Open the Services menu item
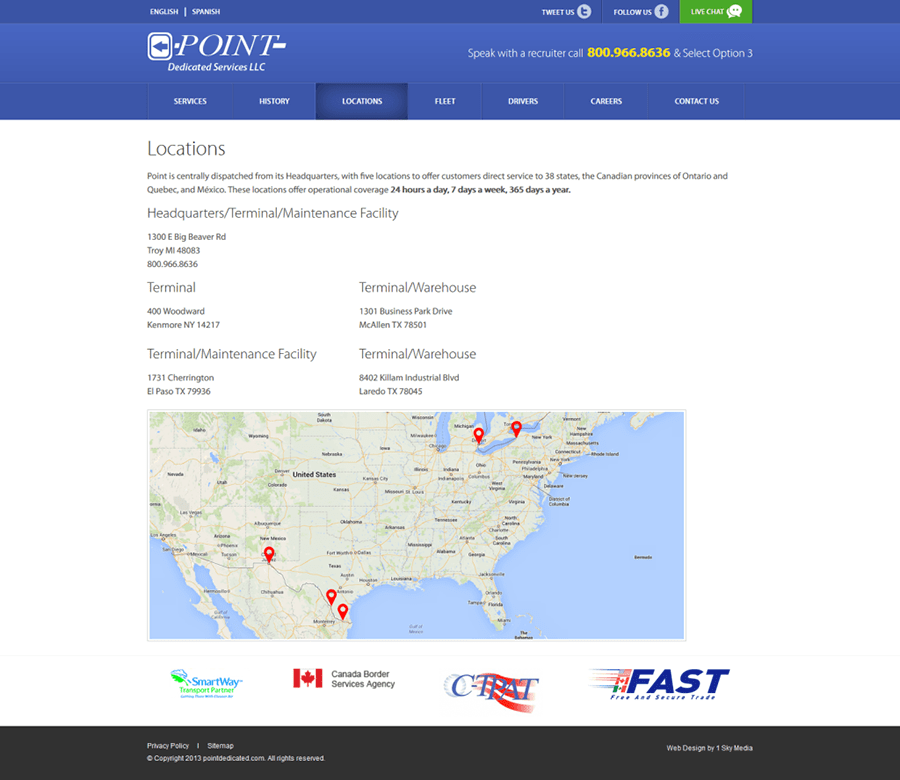Viewport: 900px width, 780px height. pyautogui.click(x=190, y=101)
